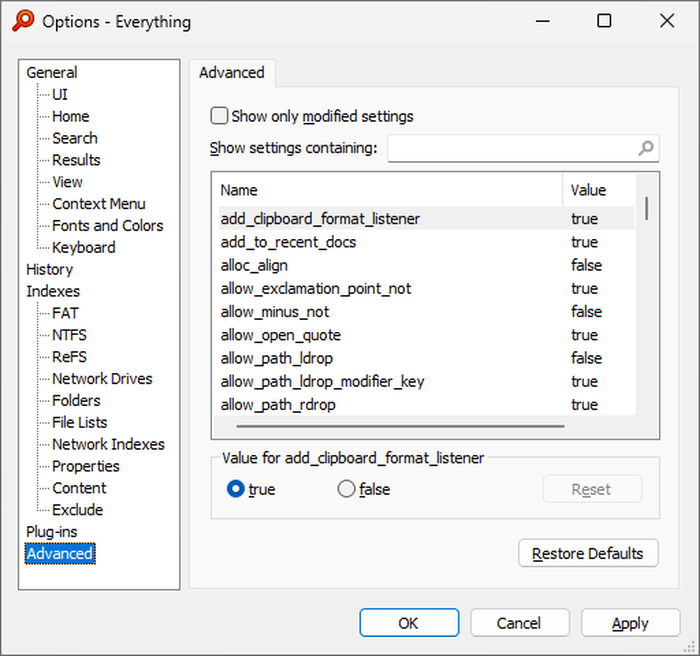Open FAT index settings
This screenshot has width=700, height=656.
click(65, 313)
